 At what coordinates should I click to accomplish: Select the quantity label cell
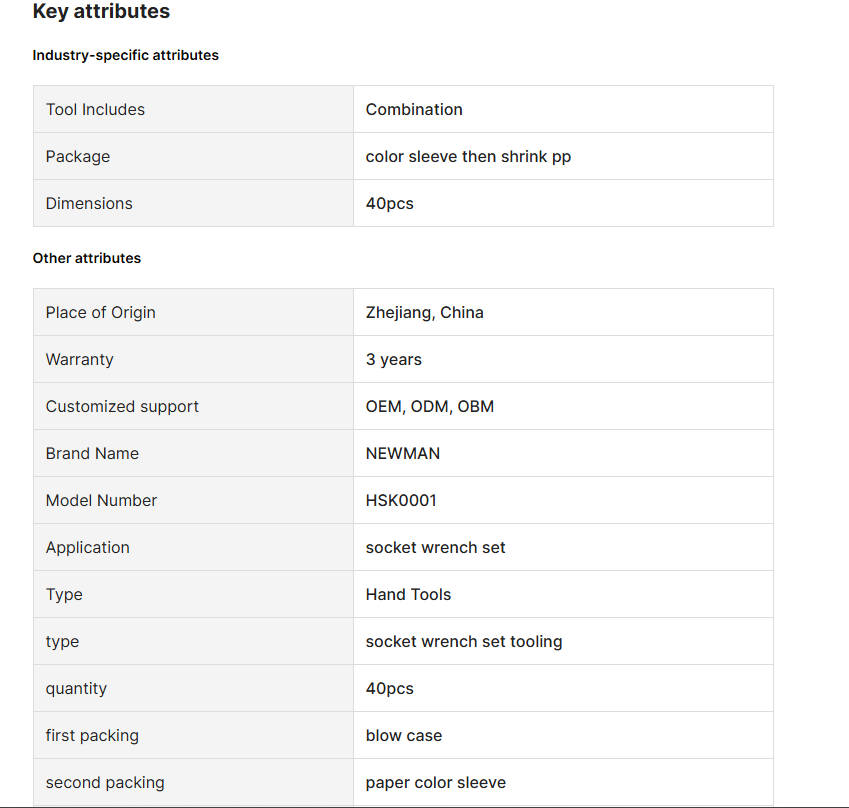coord(76,689)
